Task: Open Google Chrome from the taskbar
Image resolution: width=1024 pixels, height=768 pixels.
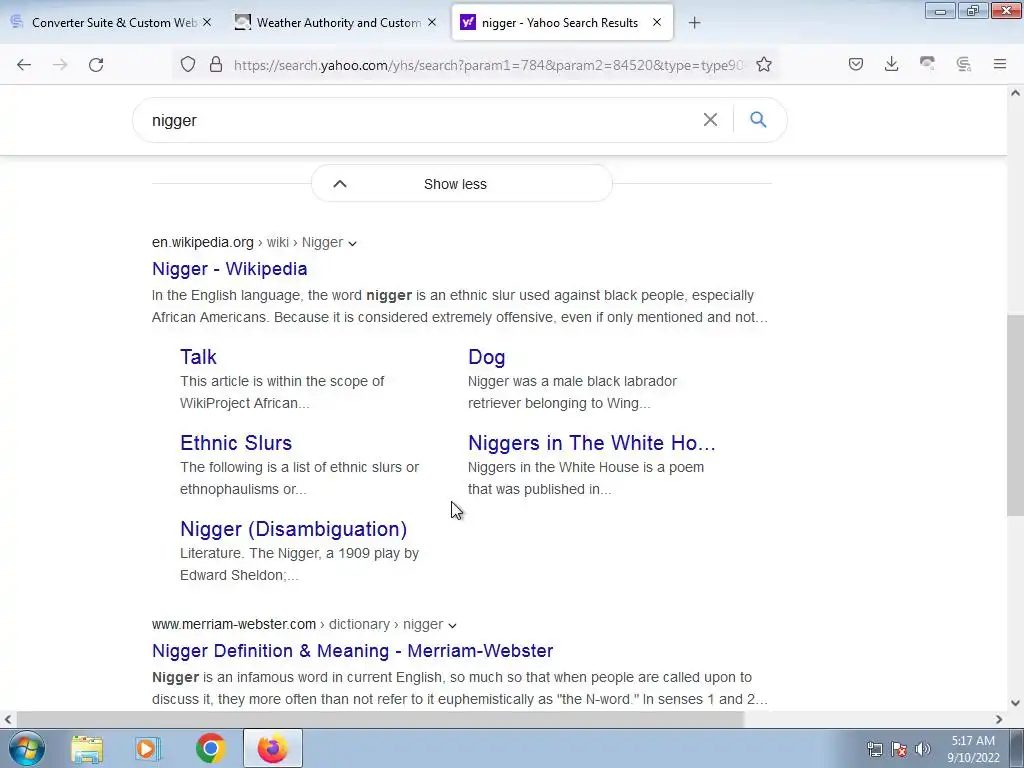Action: (x=210, y=748)
